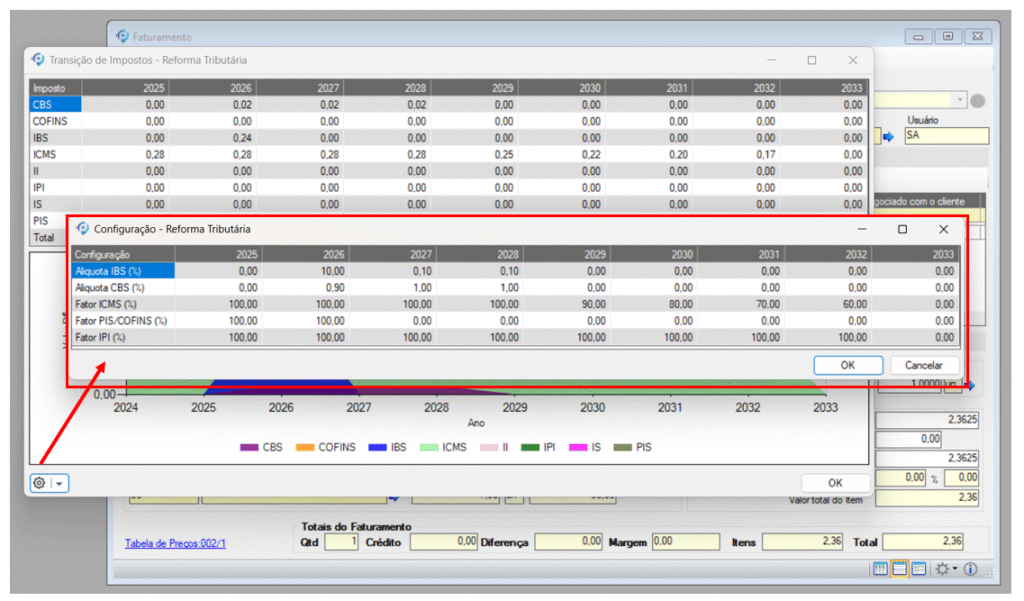Open the Tabela de Preços:002/1 link
This screenshot has width=1024, height=601.
click(177, 543)
